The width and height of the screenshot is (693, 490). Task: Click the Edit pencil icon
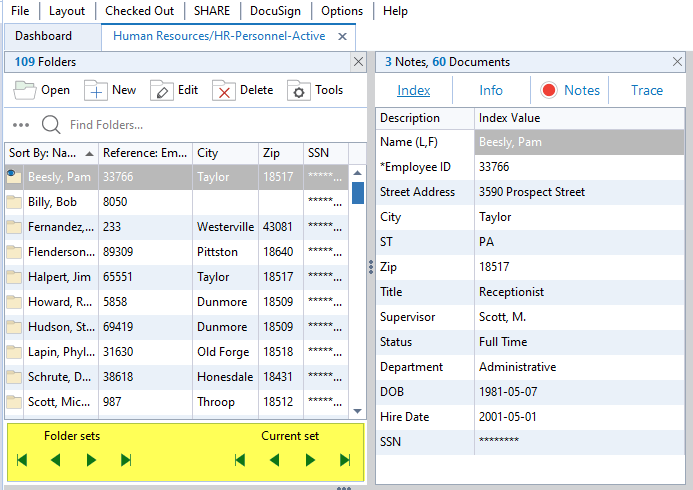[x=161, y=91]
